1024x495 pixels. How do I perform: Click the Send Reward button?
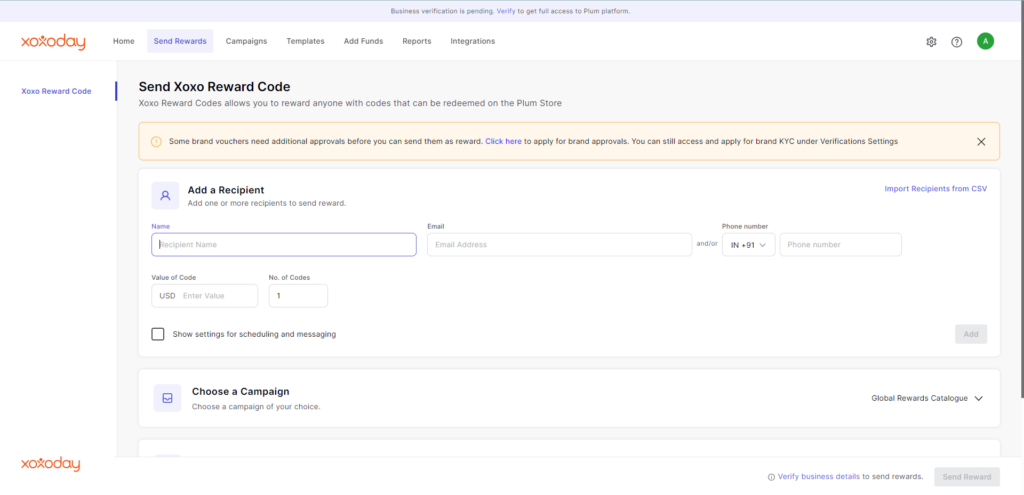[967, 477]
